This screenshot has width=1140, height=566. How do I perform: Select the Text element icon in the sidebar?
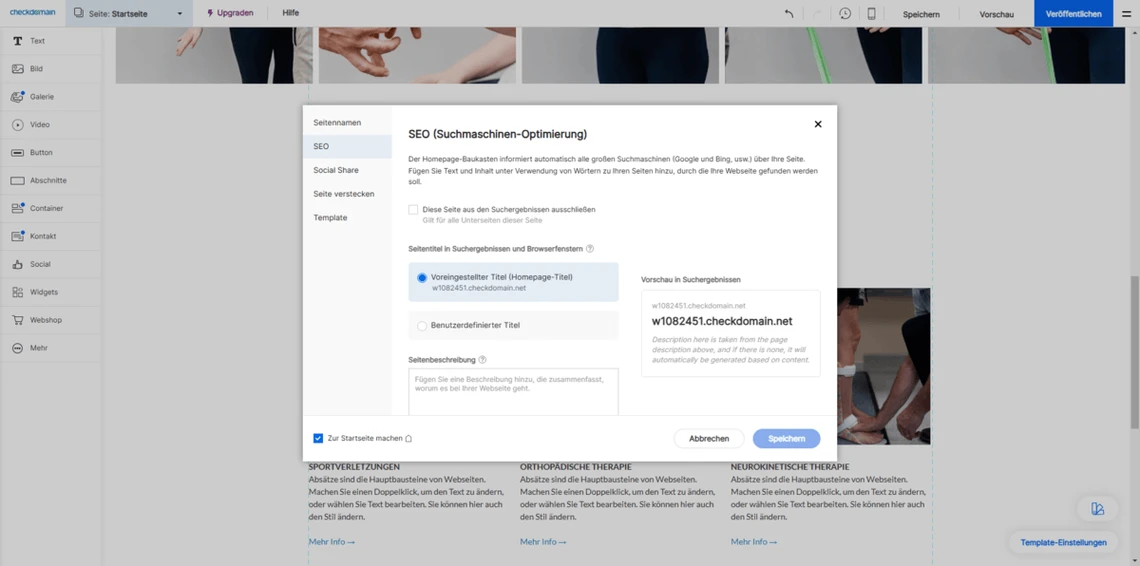pos(17,41)
